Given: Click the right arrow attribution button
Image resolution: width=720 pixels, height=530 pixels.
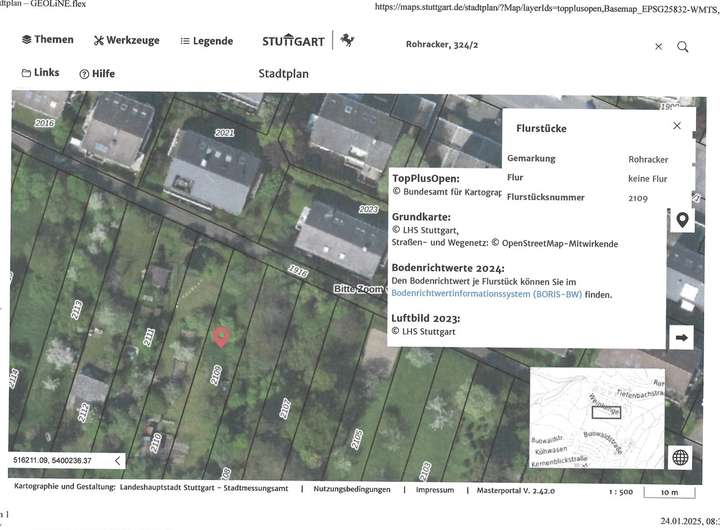Looking at the screenshot, I should pos(682,338).
